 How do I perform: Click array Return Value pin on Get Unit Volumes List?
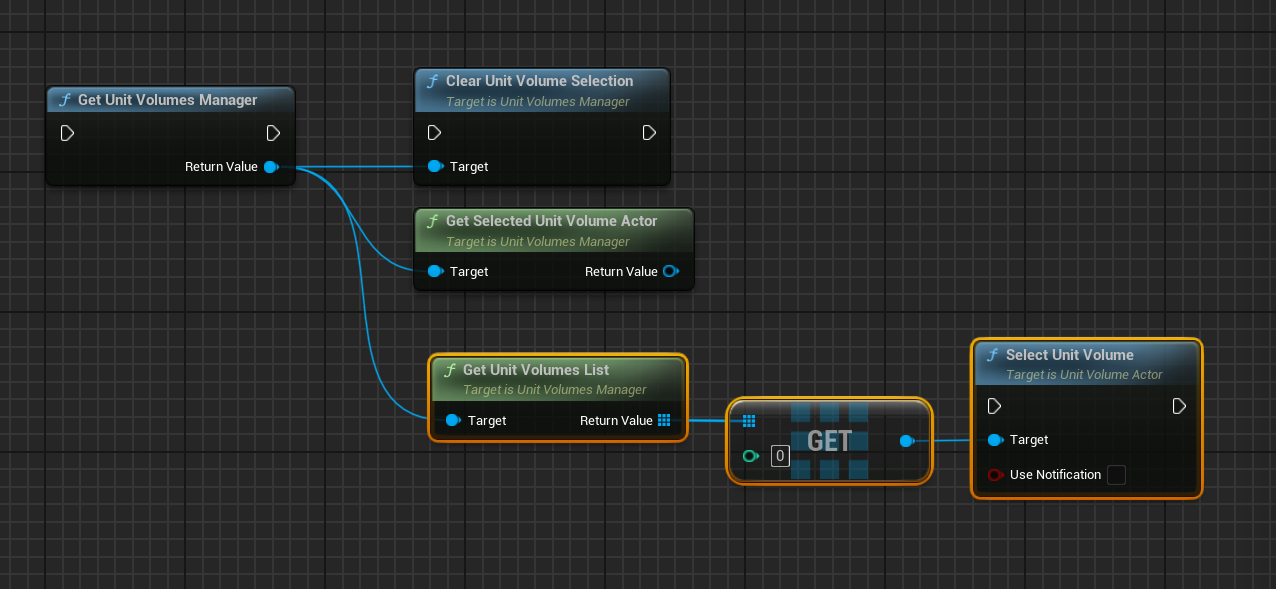tap(664, 421)
